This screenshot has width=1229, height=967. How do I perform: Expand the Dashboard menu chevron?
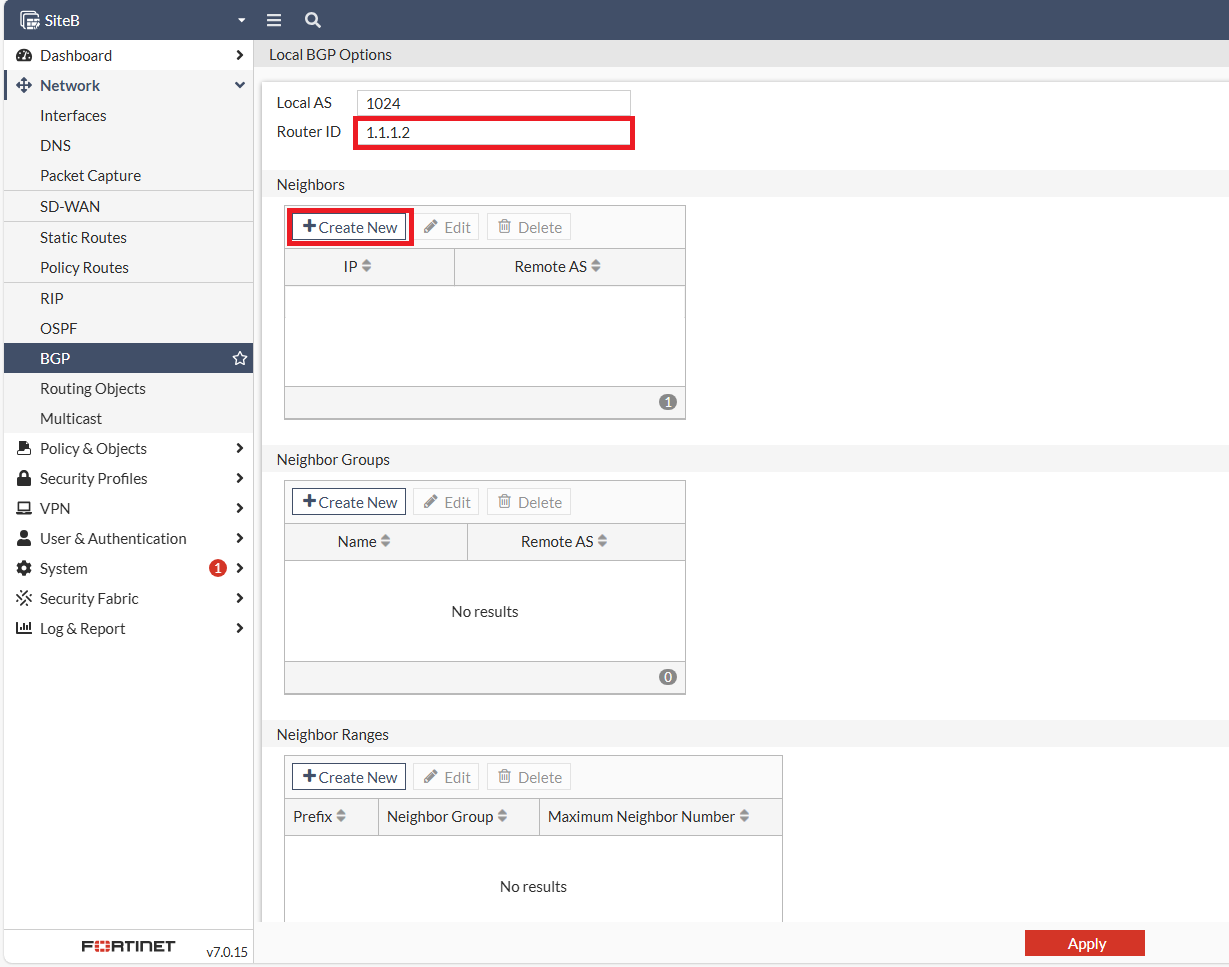coord(240,55)
